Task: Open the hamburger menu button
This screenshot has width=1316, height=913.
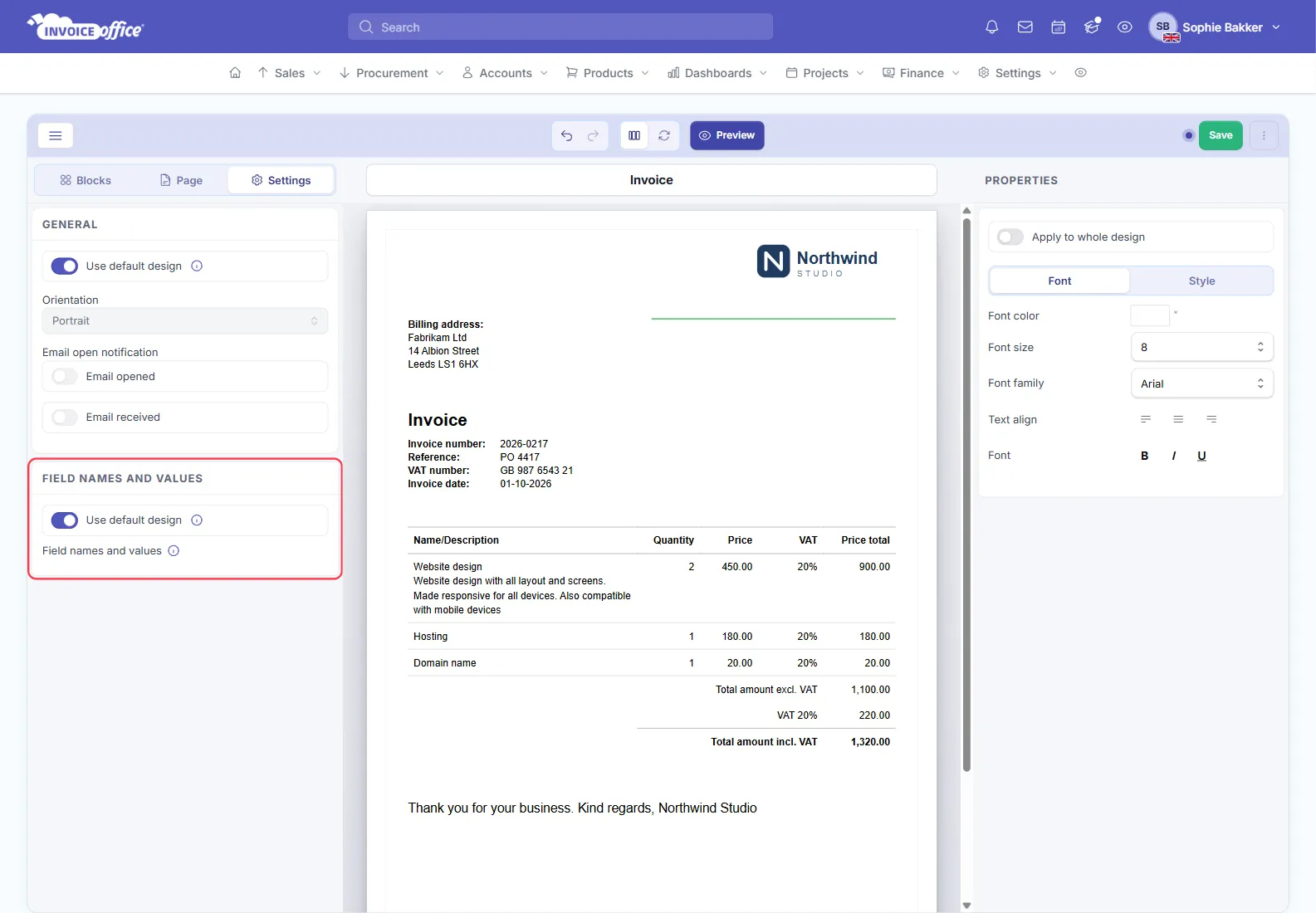Action: pos(56,135)
